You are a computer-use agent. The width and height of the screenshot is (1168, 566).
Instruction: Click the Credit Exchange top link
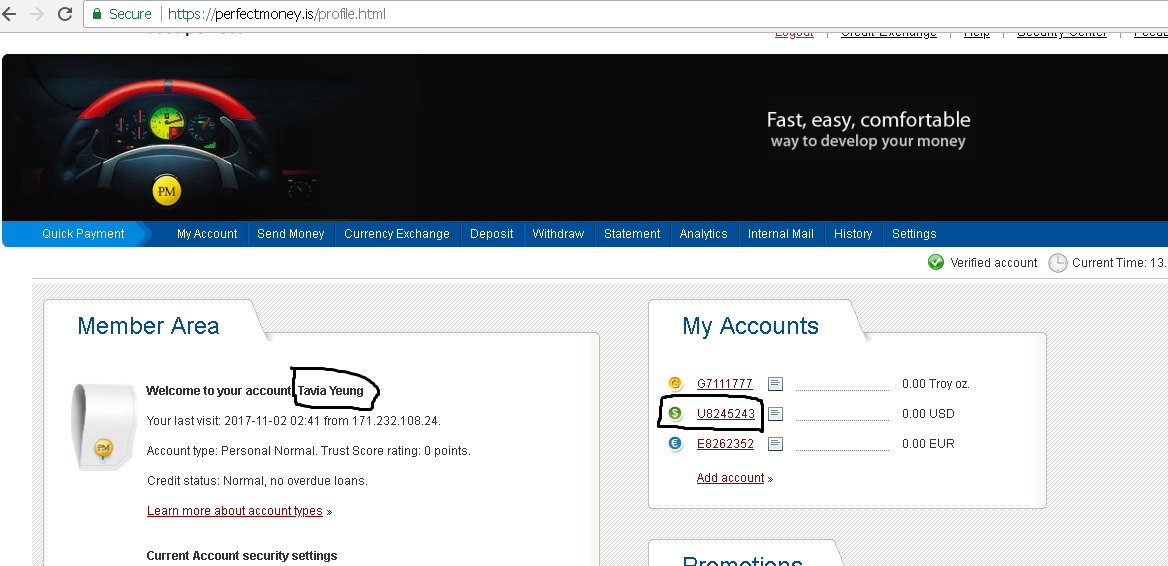coord(889,34)
